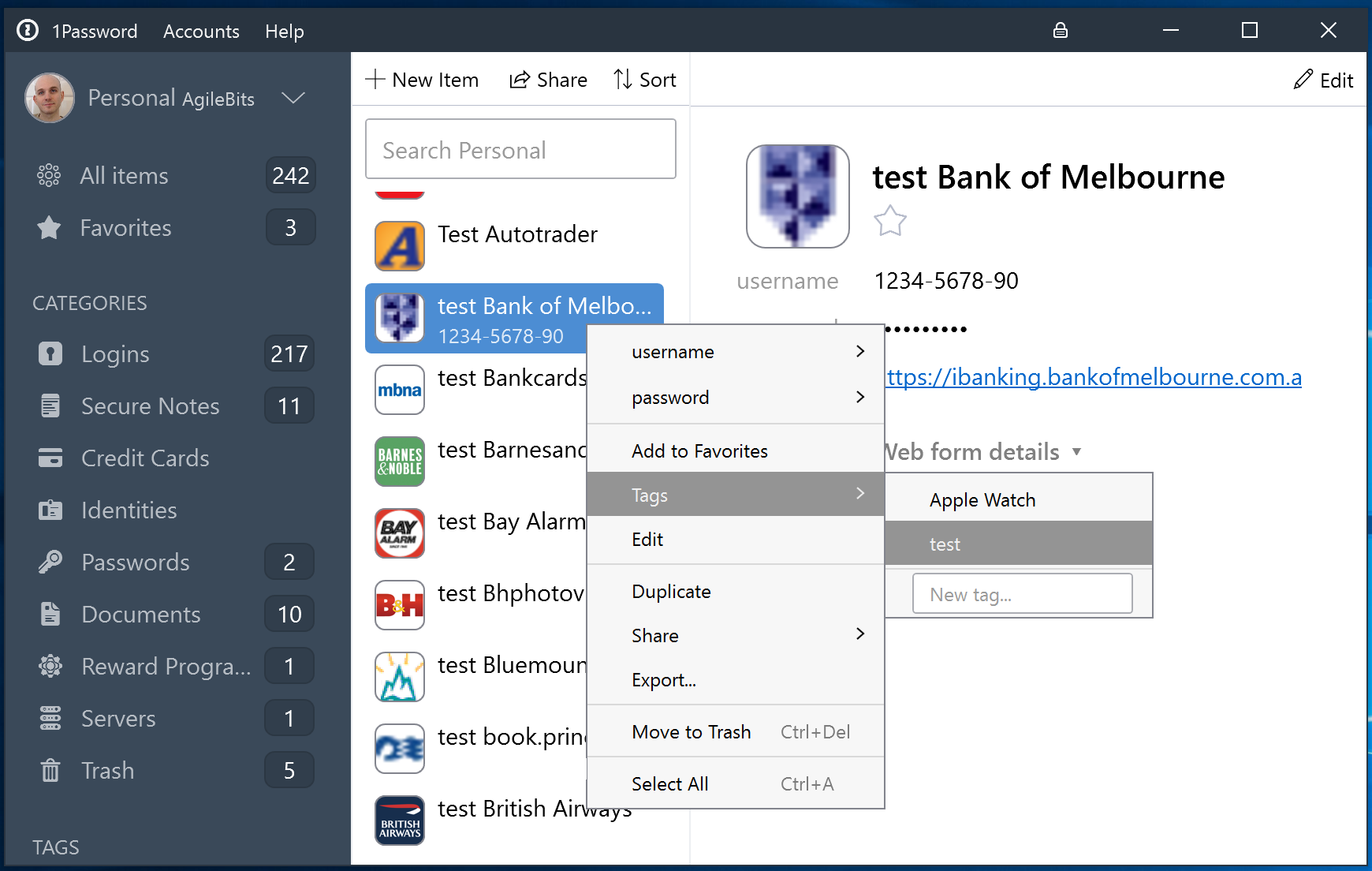
Task: Click the Bank of Melbourne detail logo
Action: [x=798, y=196]
